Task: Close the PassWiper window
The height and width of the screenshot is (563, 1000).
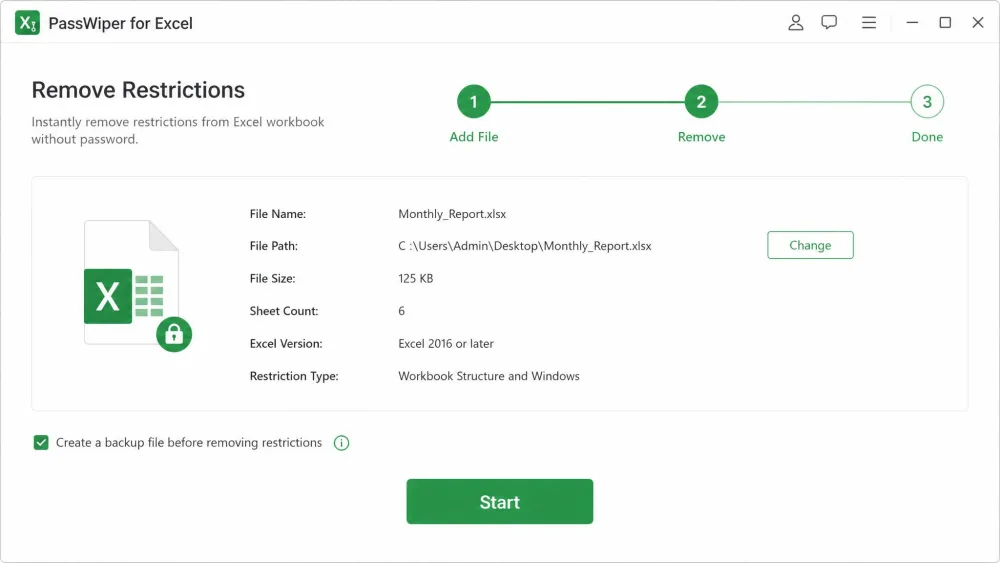Action: (x=978, y=23)
